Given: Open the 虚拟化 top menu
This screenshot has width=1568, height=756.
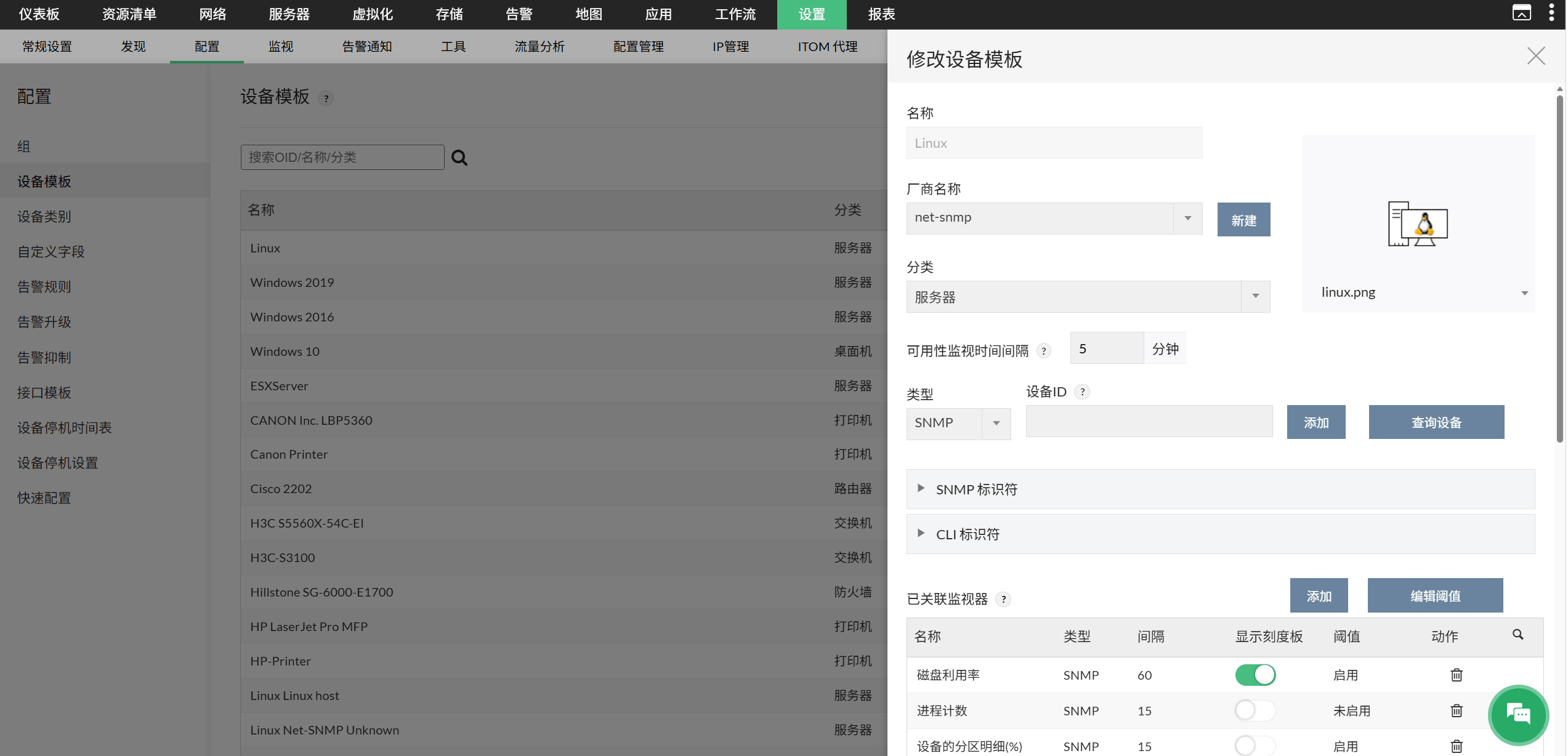Looking at the screenshot, I should click(x=373, y=14).
